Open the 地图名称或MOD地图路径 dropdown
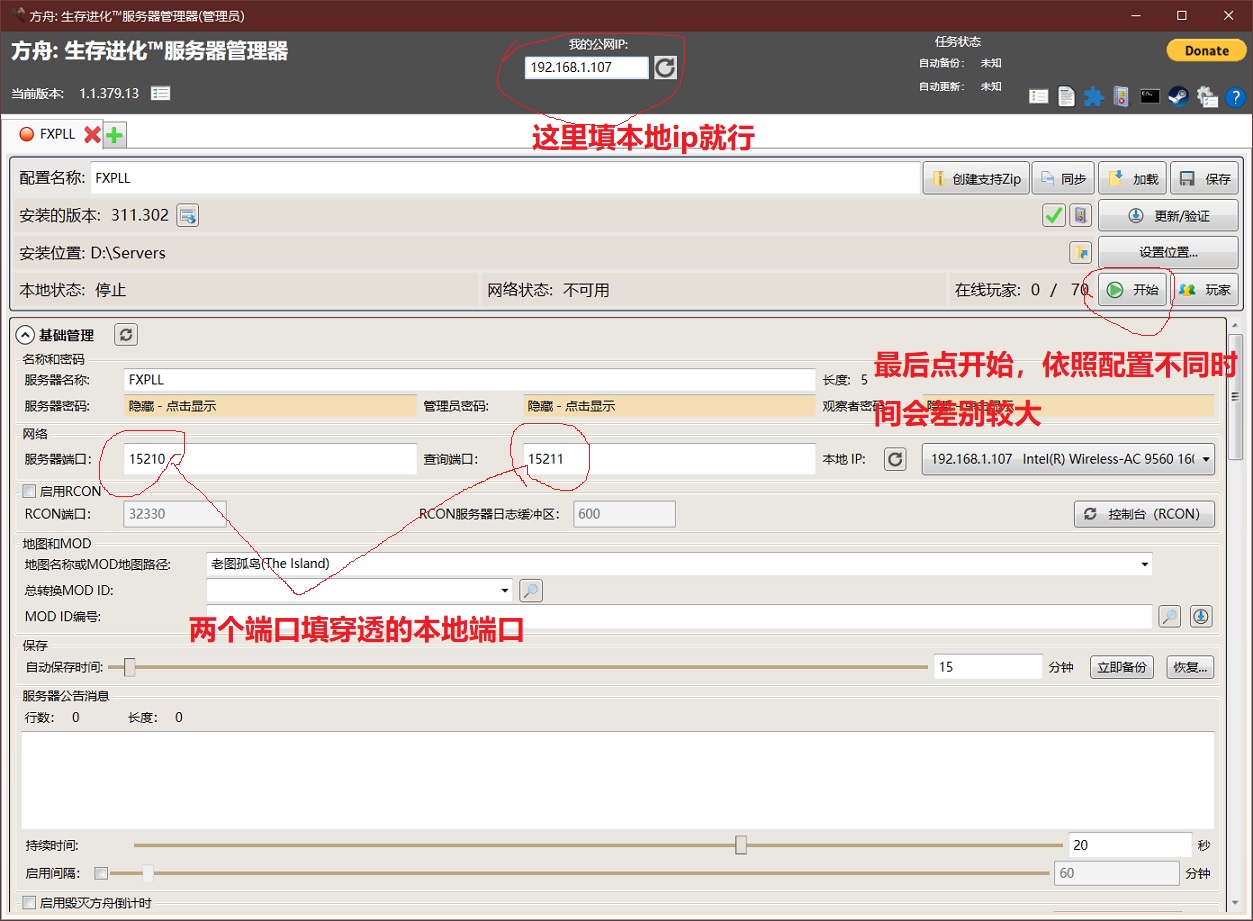 [679, 564]
